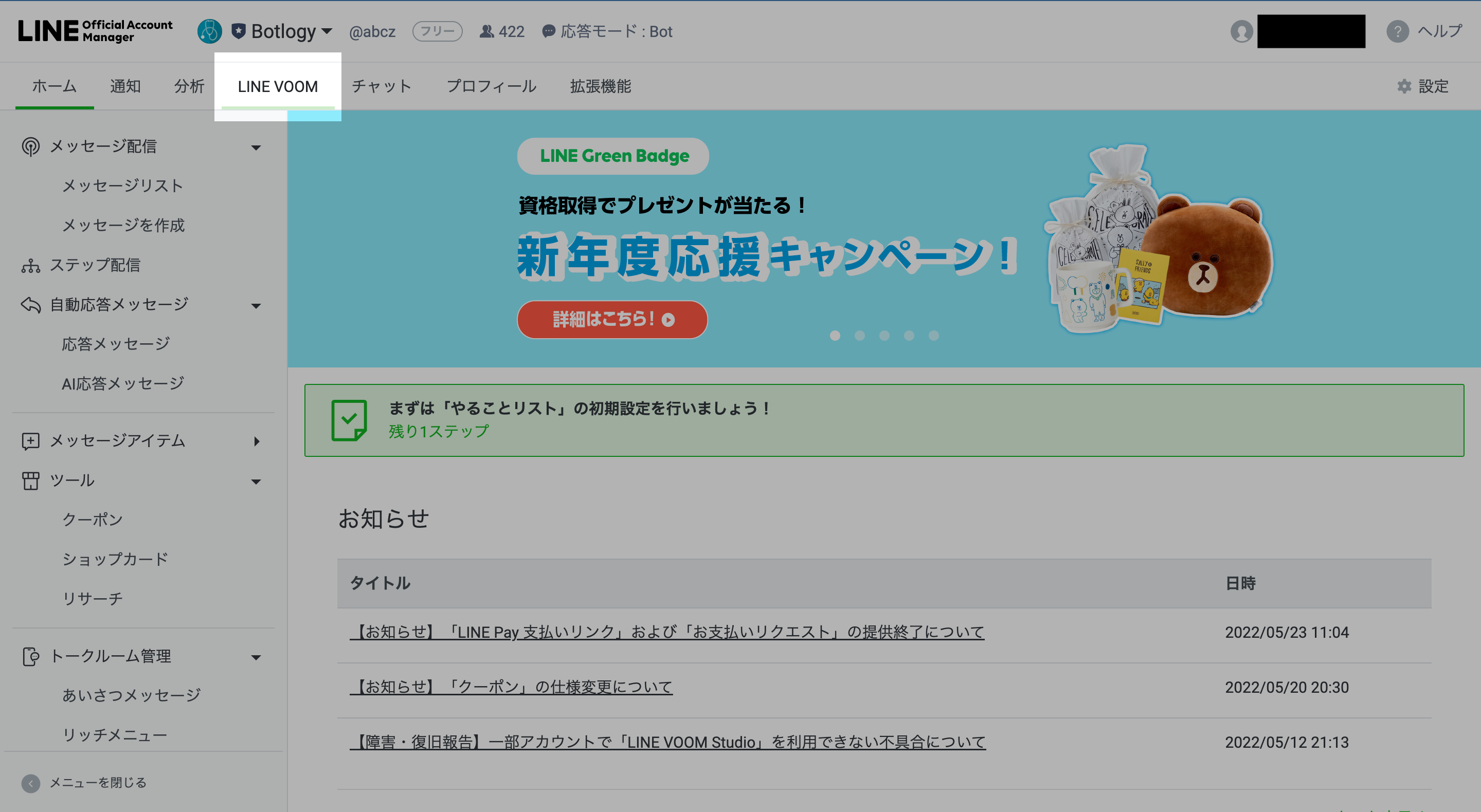Switch to the LINE VOOM tab

278,86
